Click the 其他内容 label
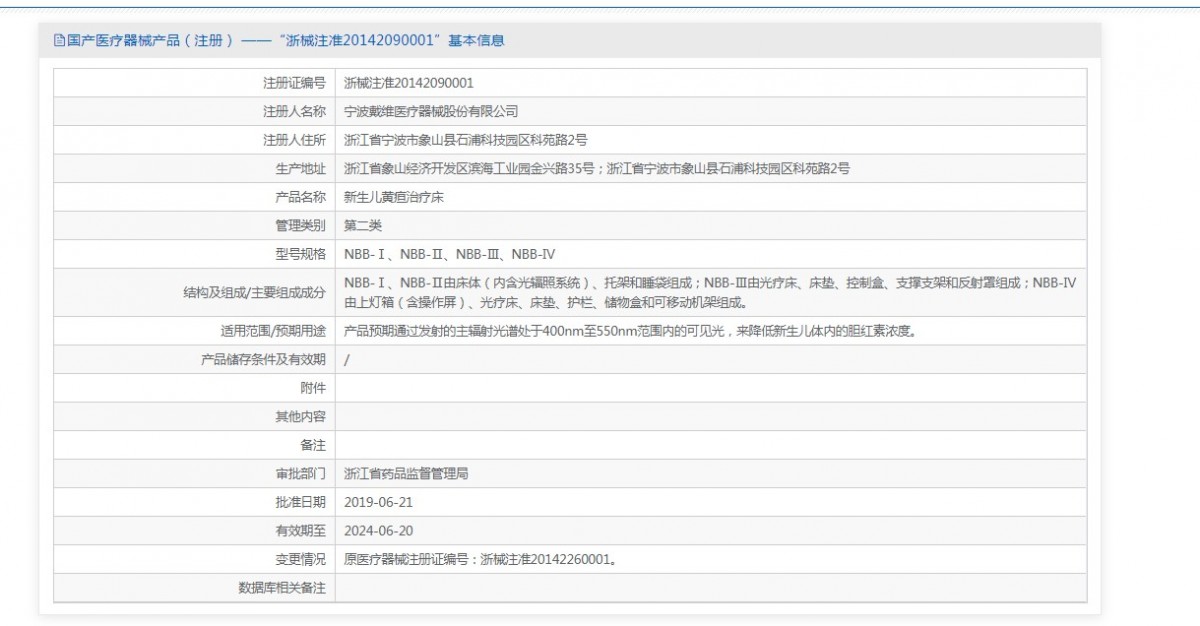This screenshot has width=1200, height=626. [301, 416]
